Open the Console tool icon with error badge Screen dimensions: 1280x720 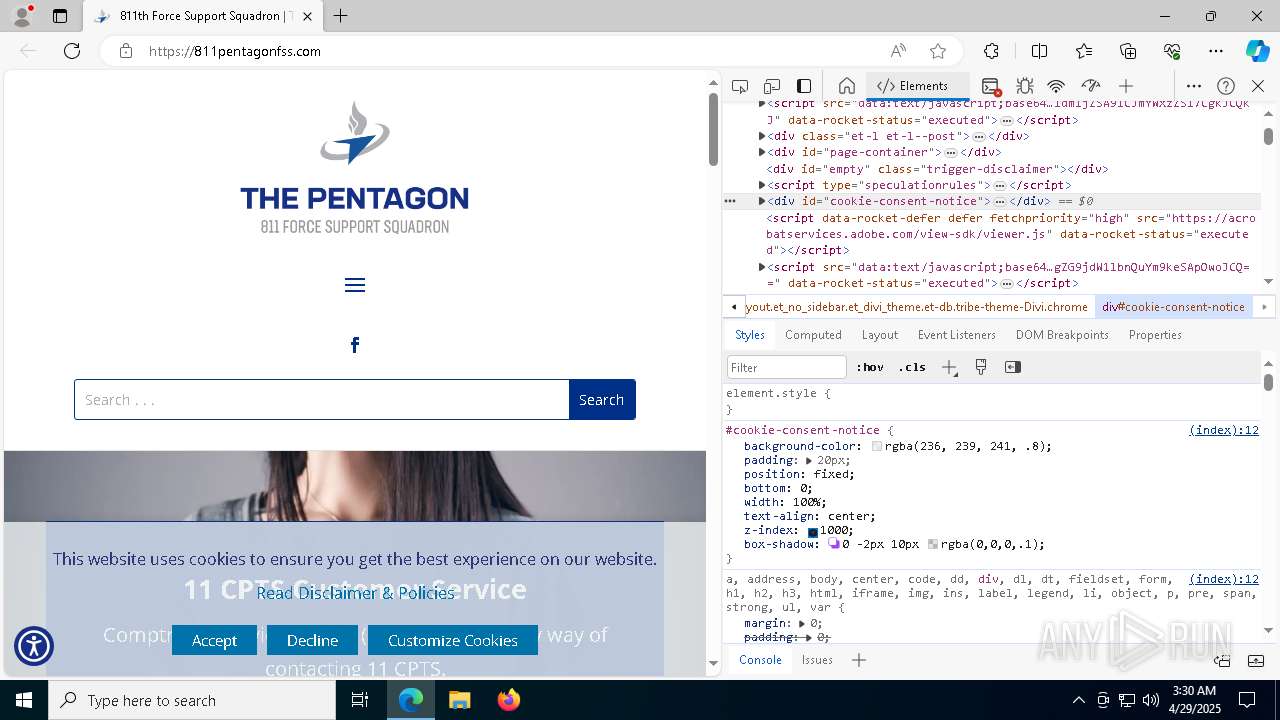(x=991, y=86)
